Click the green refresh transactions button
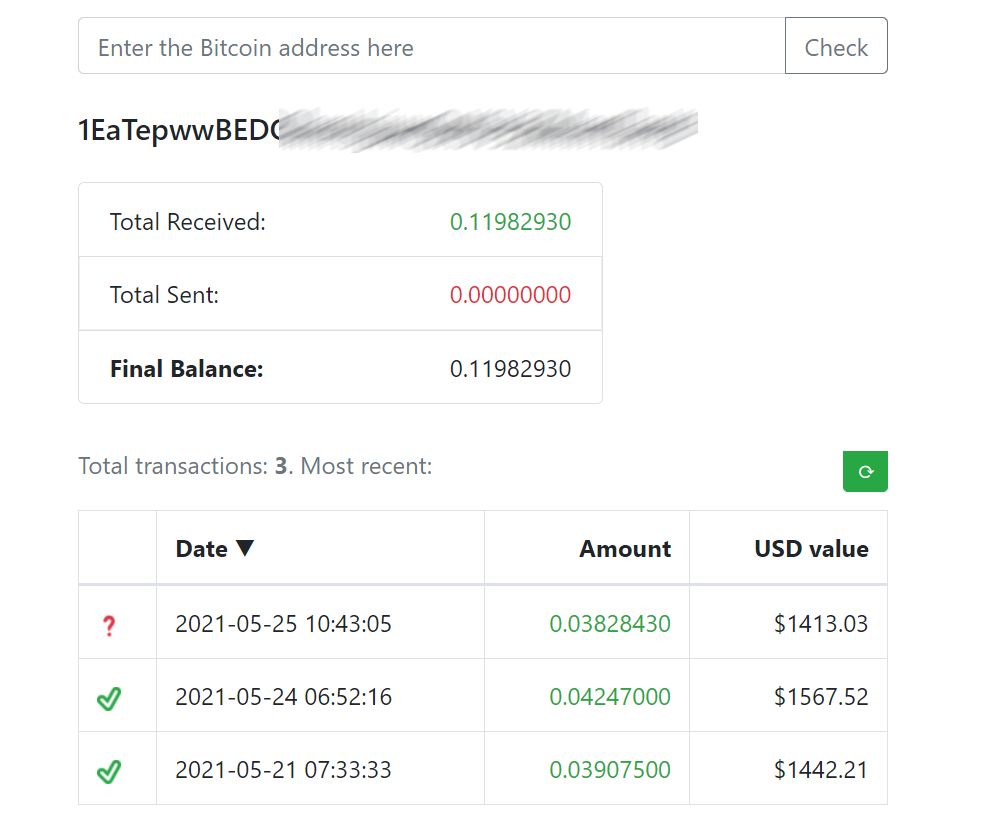Image resolution: width=1005 pixels, height=830 pixels. tap(865, 472)
